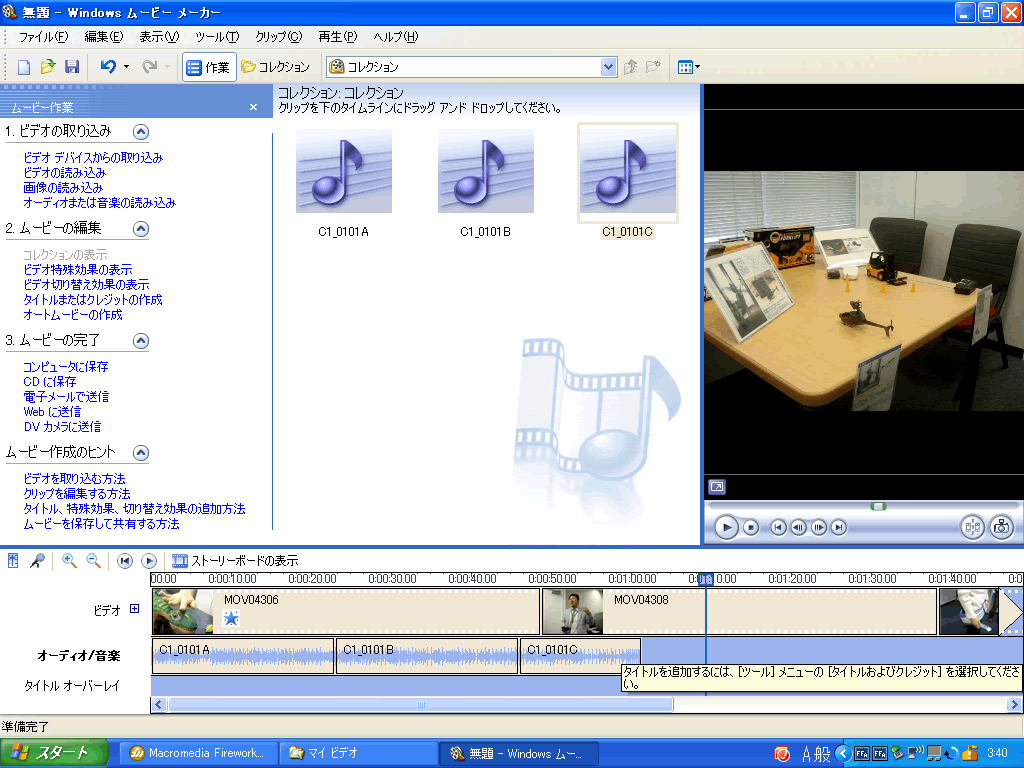
Task: Zoom in the timeline with magnifier plus
Action: [69, 561]
